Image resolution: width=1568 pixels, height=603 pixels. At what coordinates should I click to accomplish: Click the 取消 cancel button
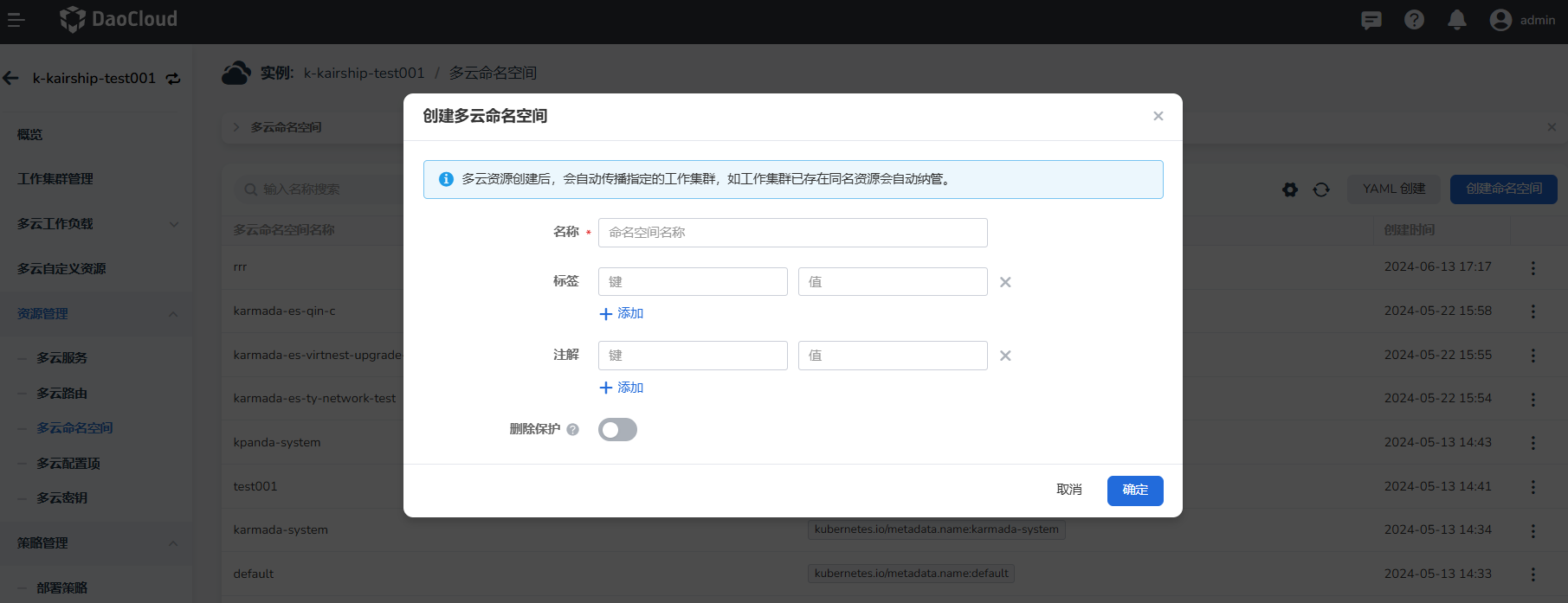(1069, 491)
